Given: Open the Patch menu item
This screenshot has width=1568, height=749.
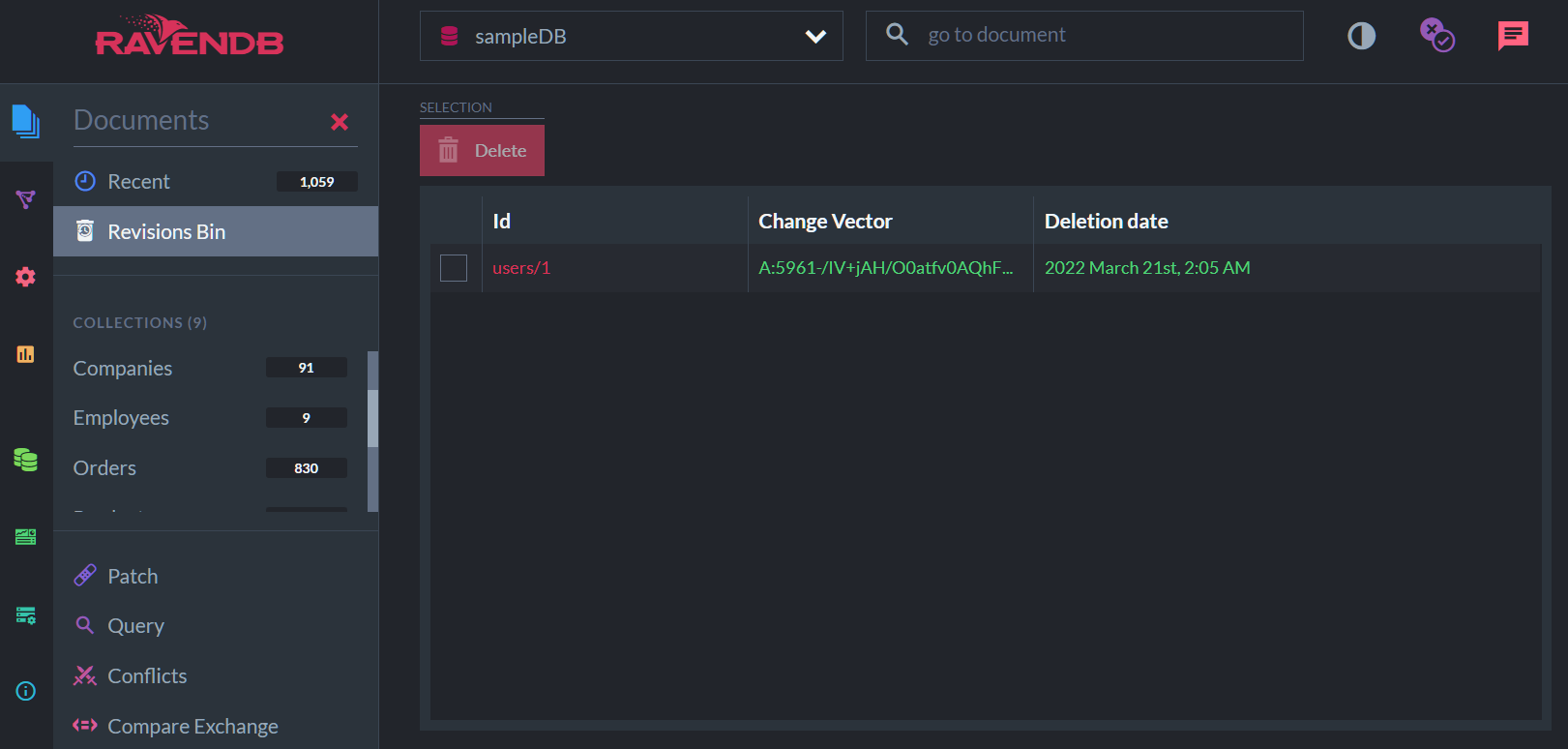Looking at the screenshot, I should pyautogui.click(x=216, y=576).
